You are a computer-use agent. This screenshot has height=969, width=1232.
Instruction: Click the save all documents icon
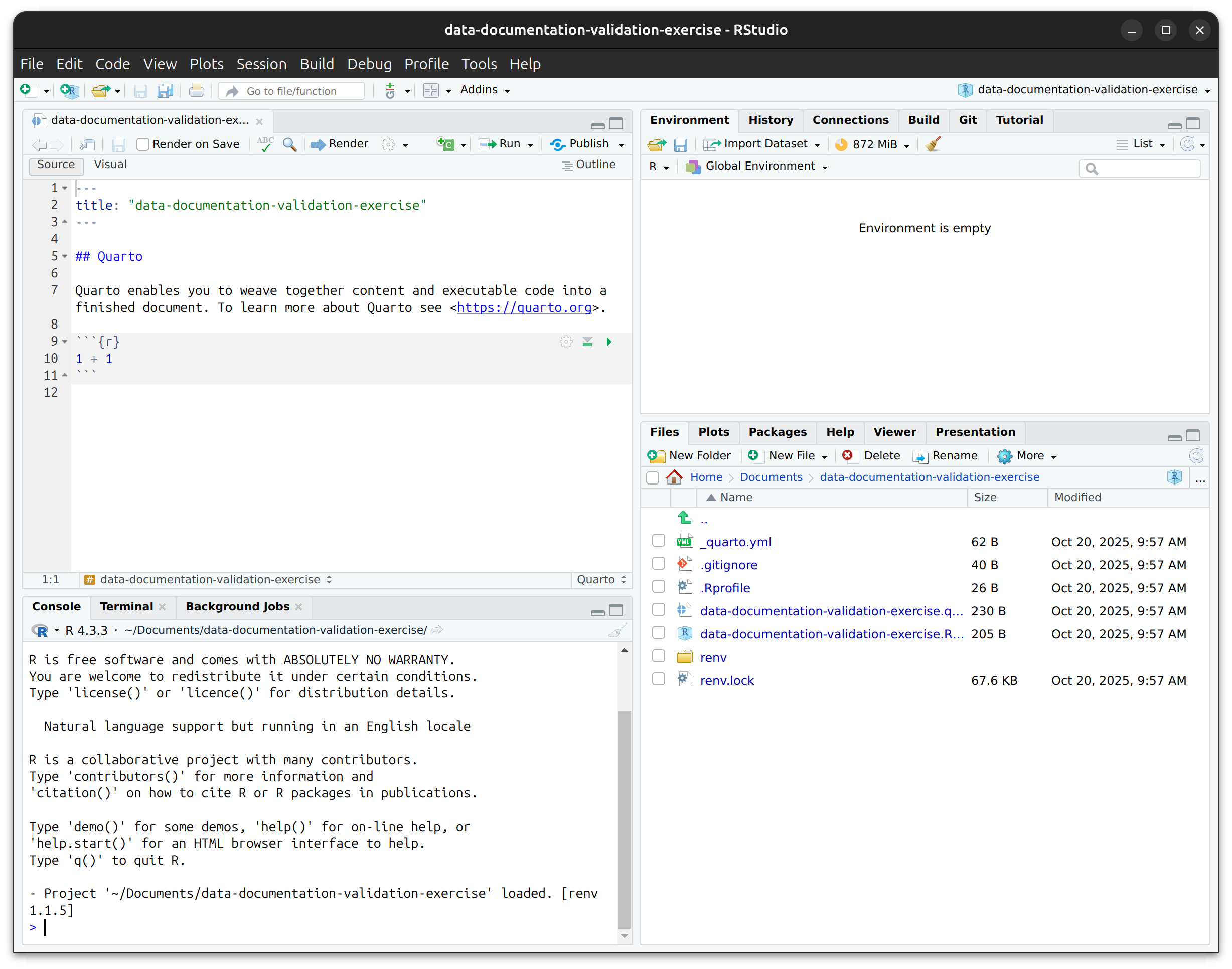click(x=165, y=91)
